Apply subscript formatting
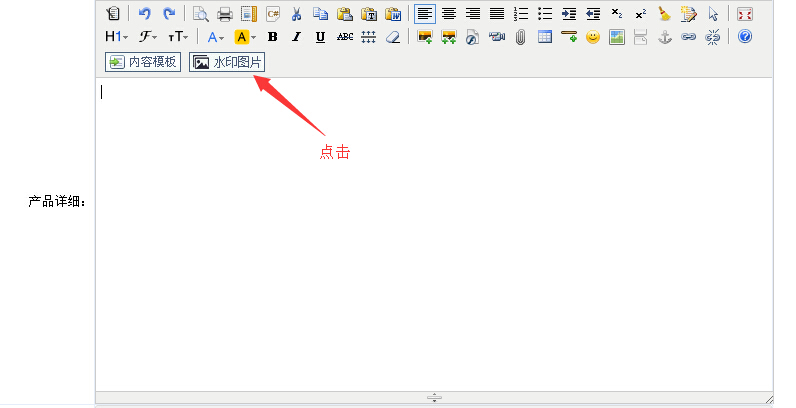The height and width of the screenshot is (408, 796). point(617,14)
